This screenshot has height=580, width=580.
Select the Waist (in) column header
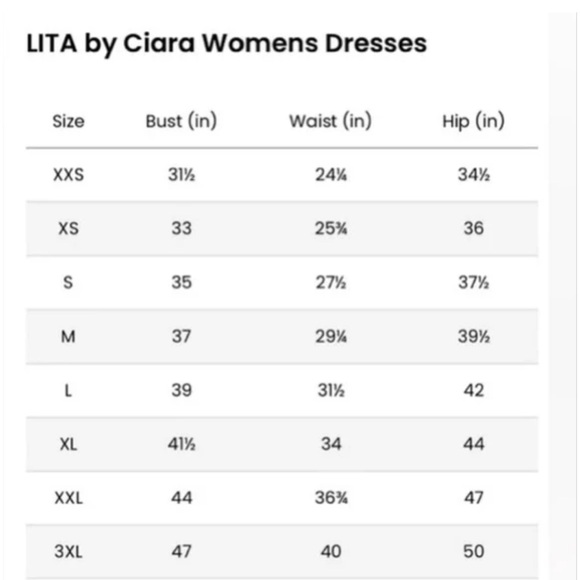[x=331, y=121]
